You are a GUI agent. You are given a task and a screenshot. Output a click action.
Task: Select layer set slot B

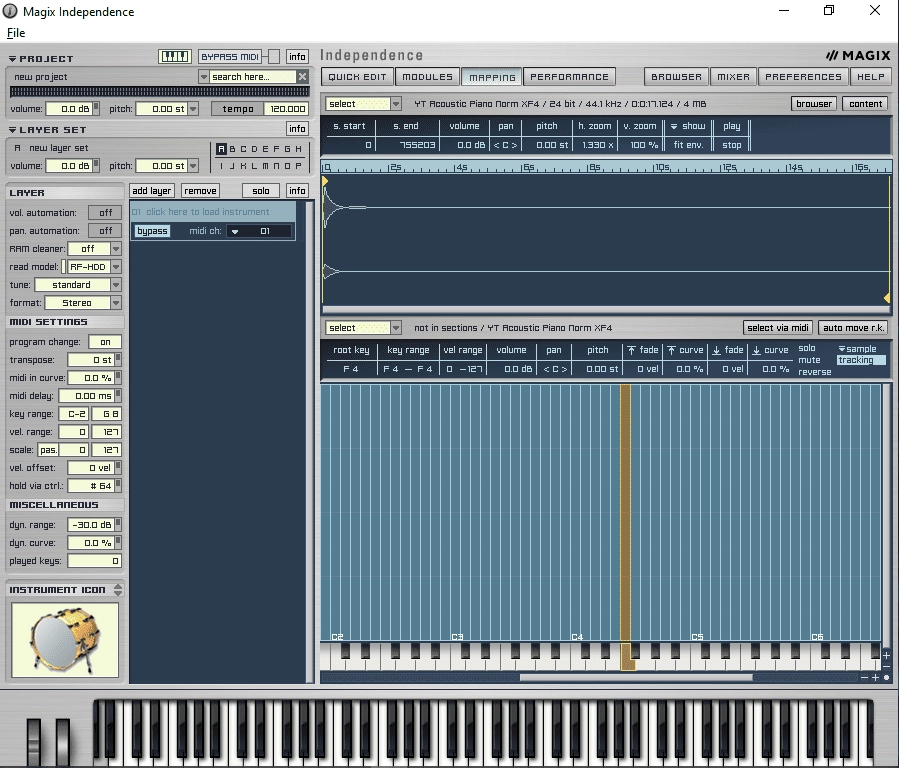pos(232,149)
